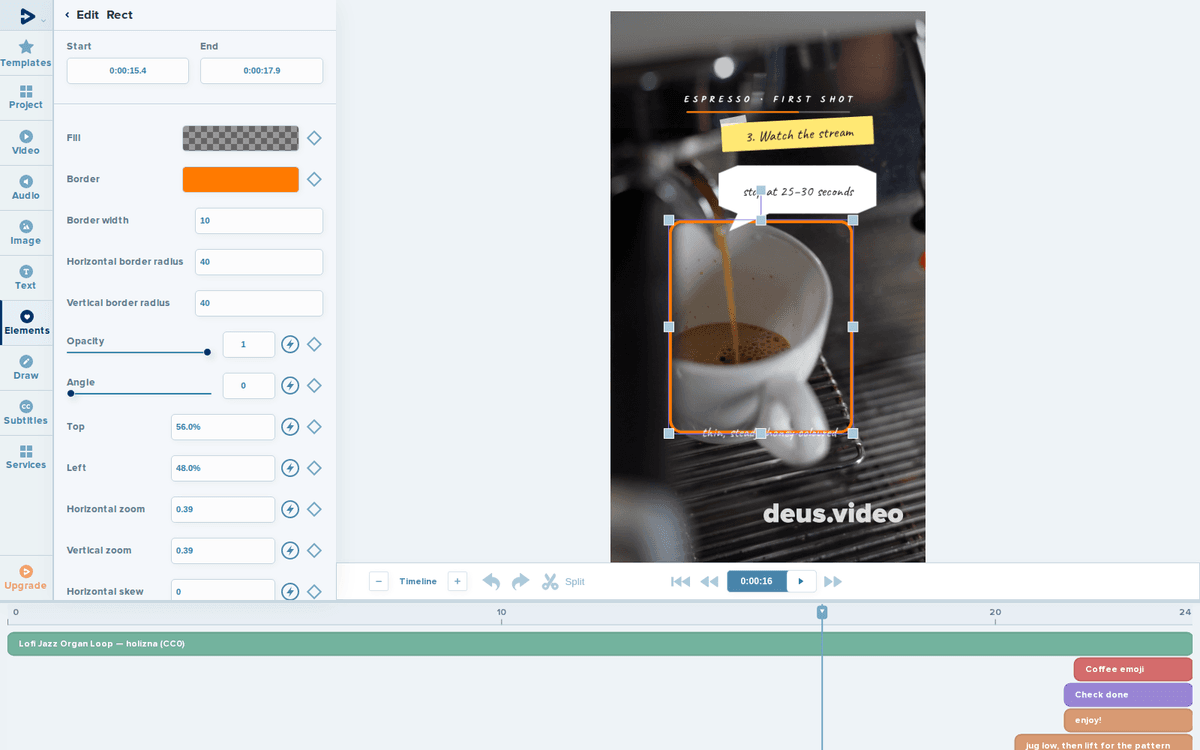Click the Horizontal border radius field

point(259,262)
